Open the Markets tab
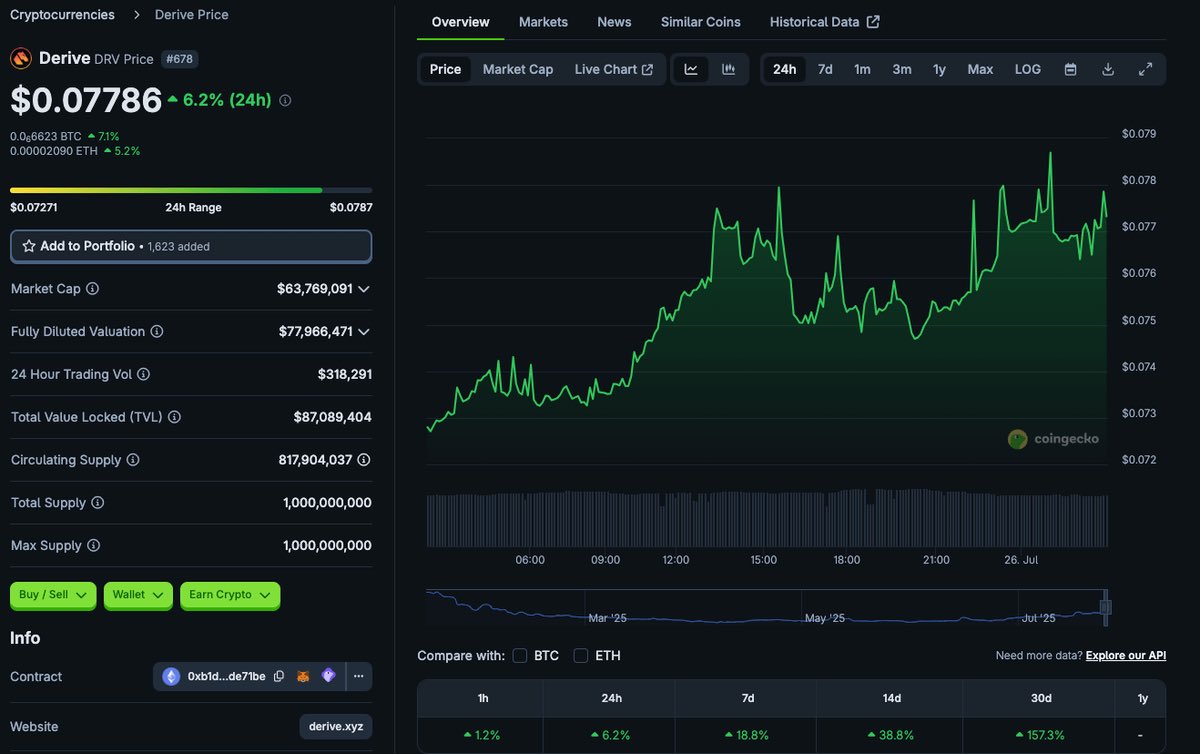The width and height of the screenshot is (1200, 754). (543, 22)
